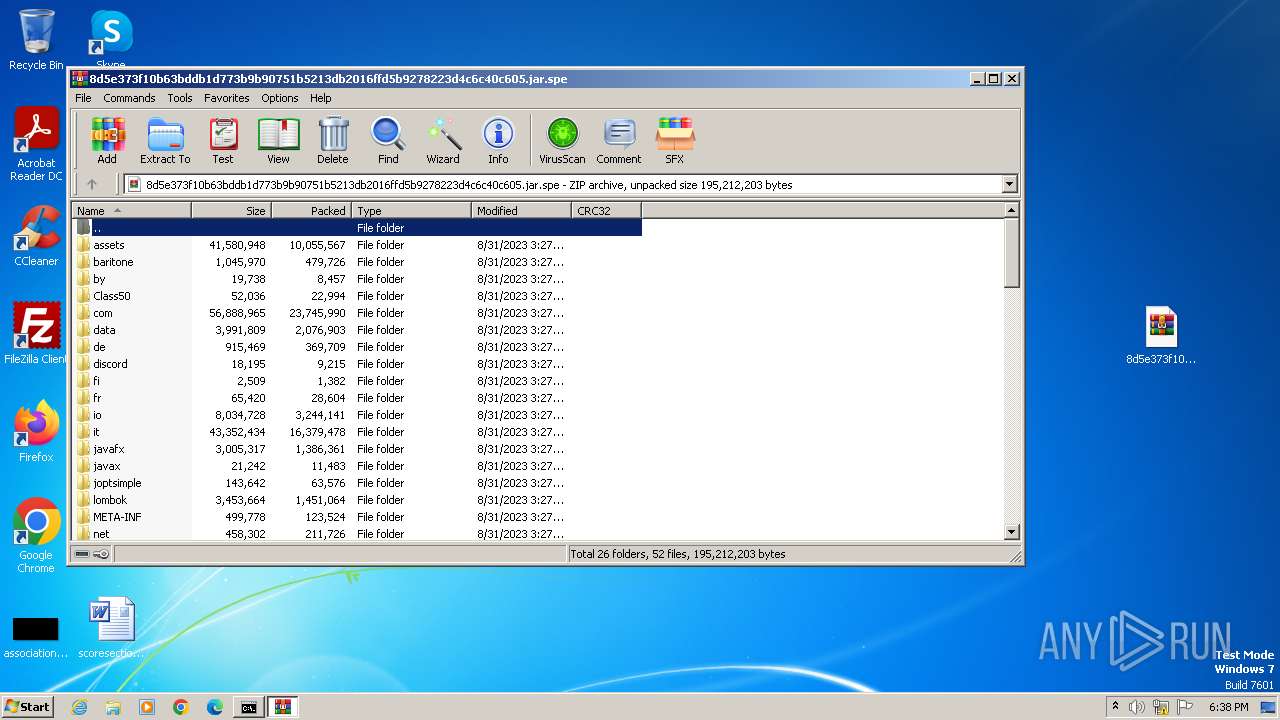The height and width of the screenshot is (720, 1280).
Task: Open the Help menu
Action: pos(321,98)
